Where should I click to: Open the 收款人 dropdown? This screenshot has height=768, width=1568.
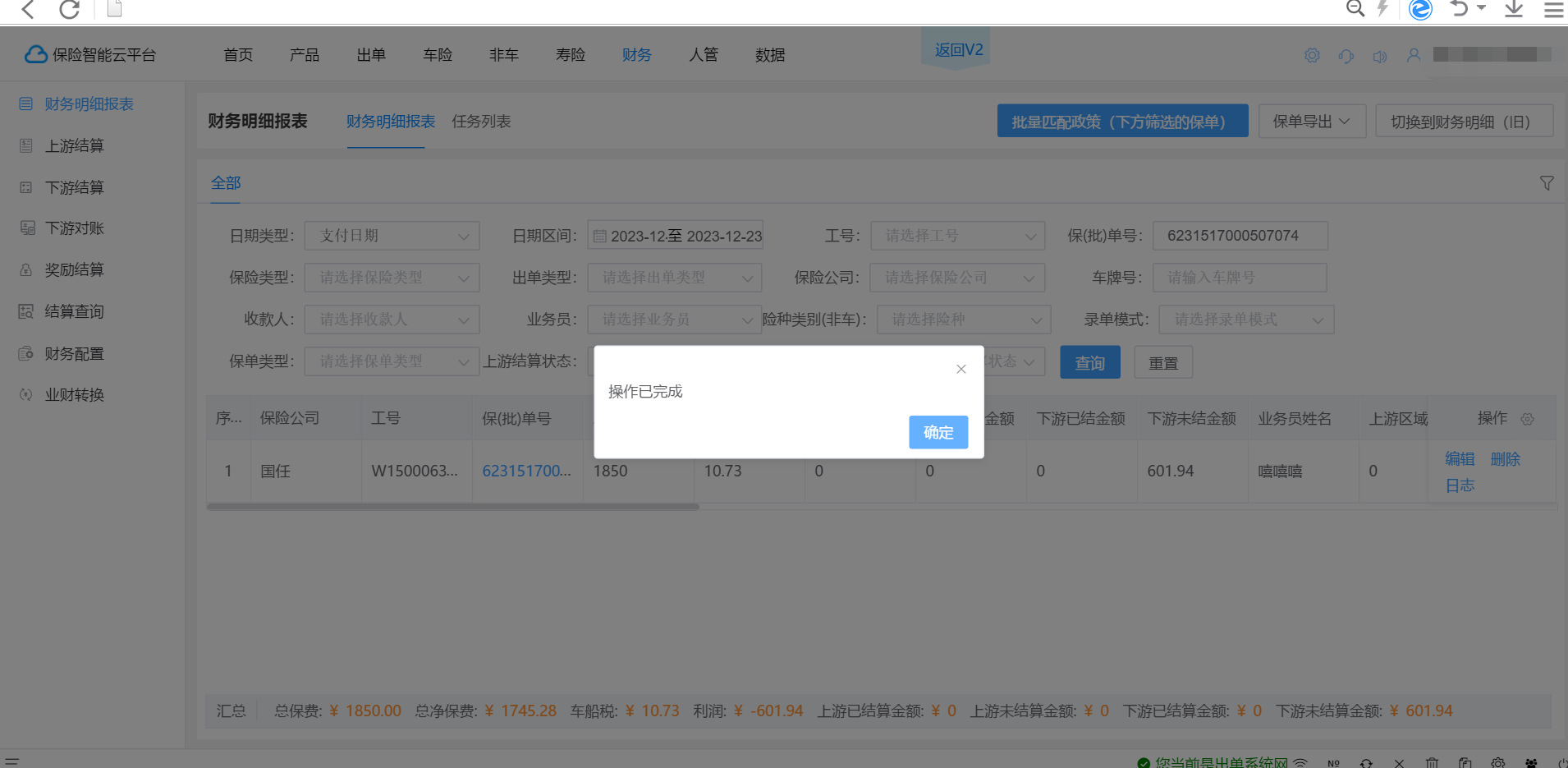tap(392, 320)
